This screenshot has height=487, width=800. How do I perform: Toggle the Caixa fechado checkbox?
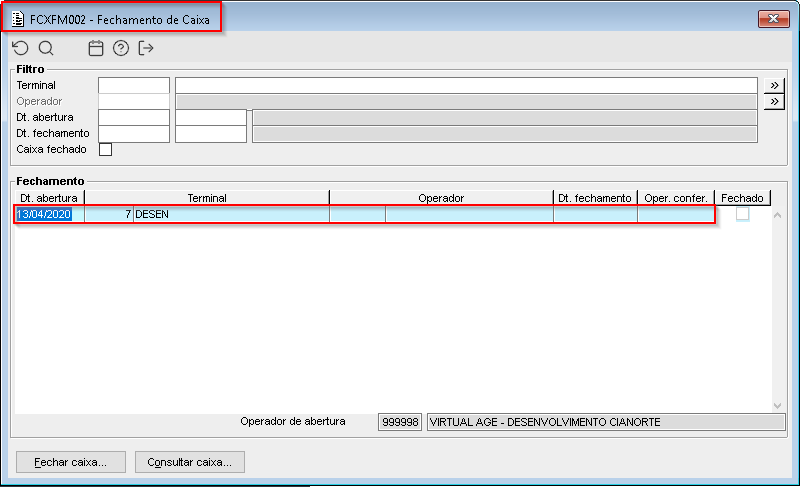pos(106,149)
